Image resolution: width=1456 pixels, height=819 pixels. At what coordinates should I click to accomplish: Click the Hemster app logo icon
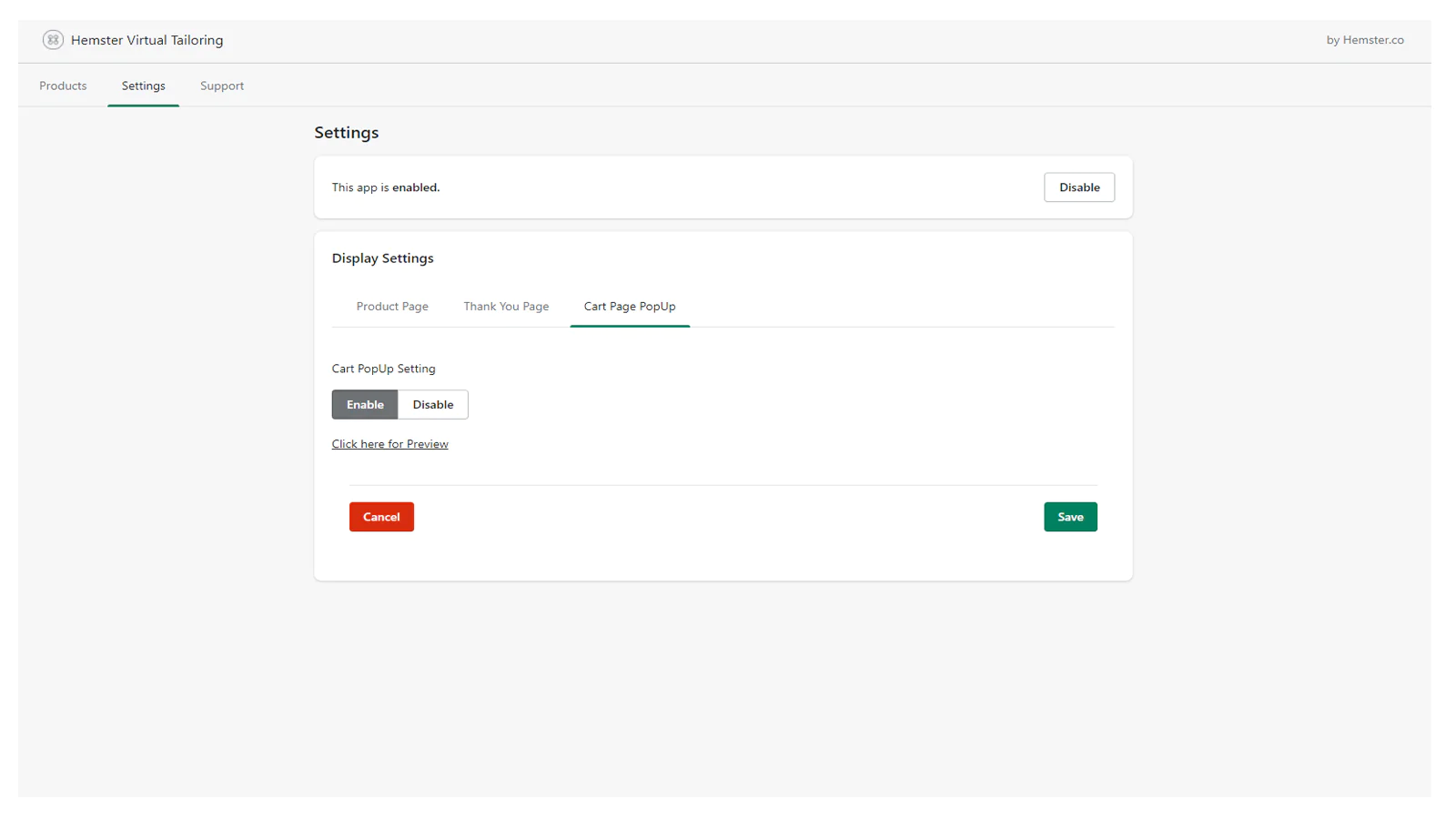click(53, 40)
